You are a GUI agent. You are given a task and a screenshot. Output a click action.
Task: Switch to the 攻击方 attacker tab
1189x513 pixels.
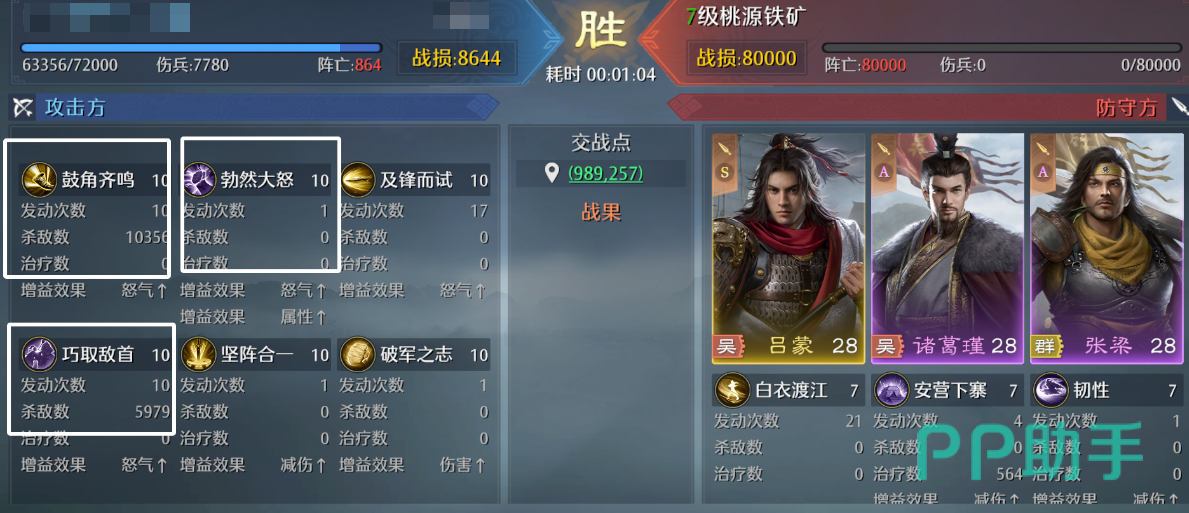[74, 107]
